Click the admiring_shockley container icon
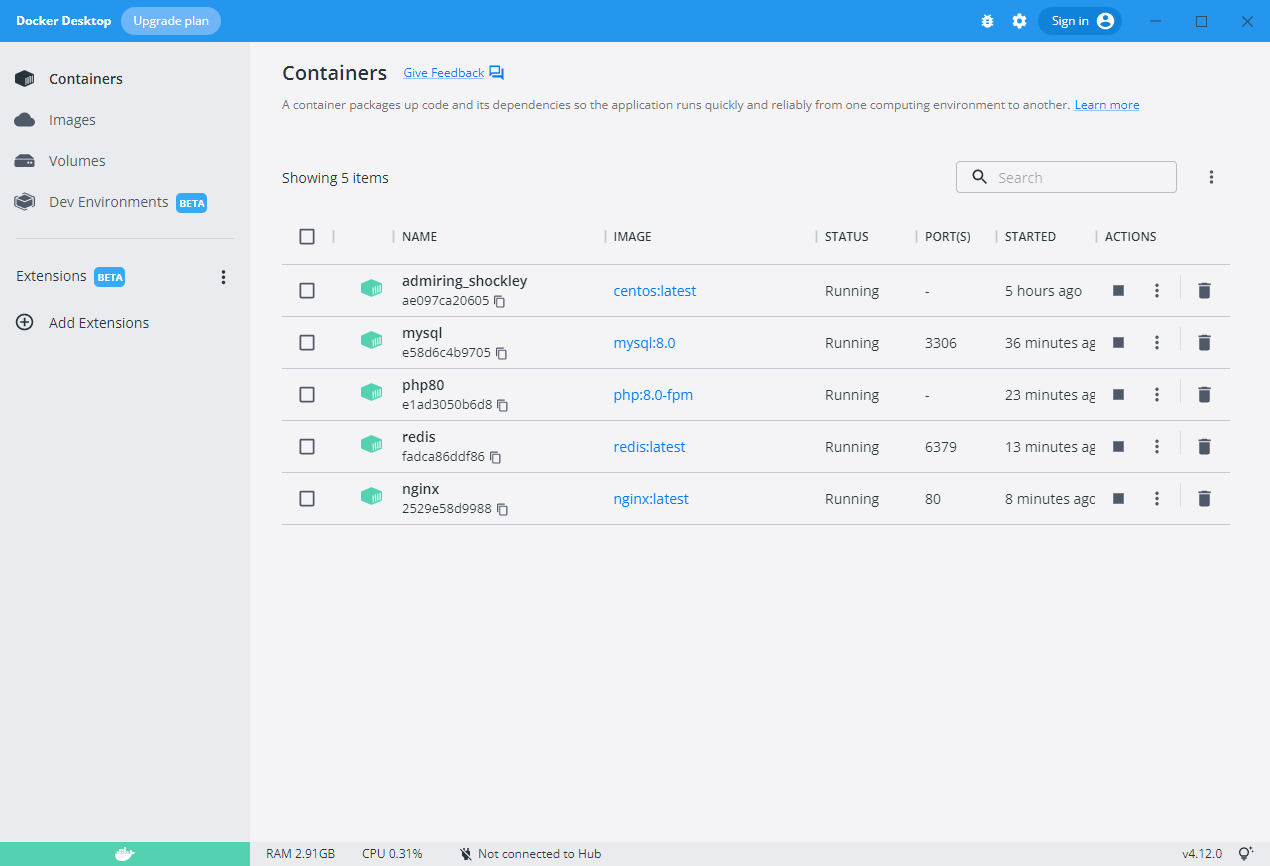1270x866 pixels. 372,289
